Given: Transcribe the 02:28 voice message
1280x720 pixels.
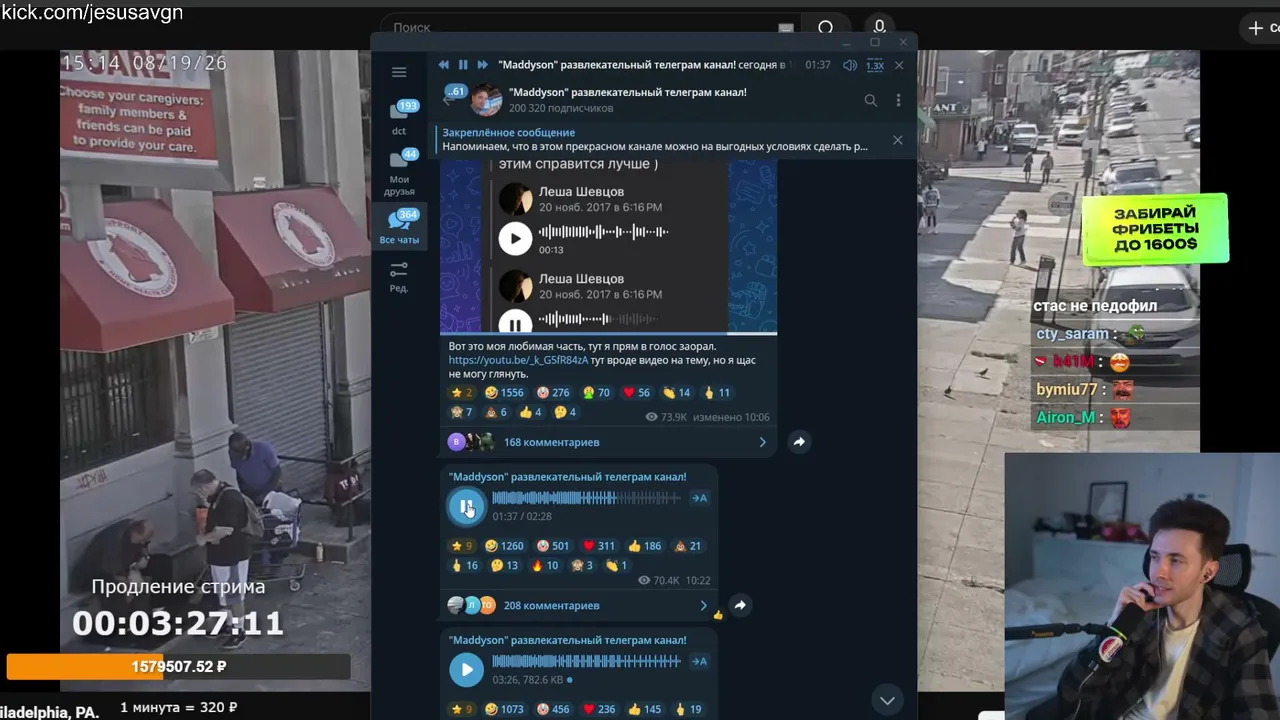Looking at the screenshot, I should (699, 498).
